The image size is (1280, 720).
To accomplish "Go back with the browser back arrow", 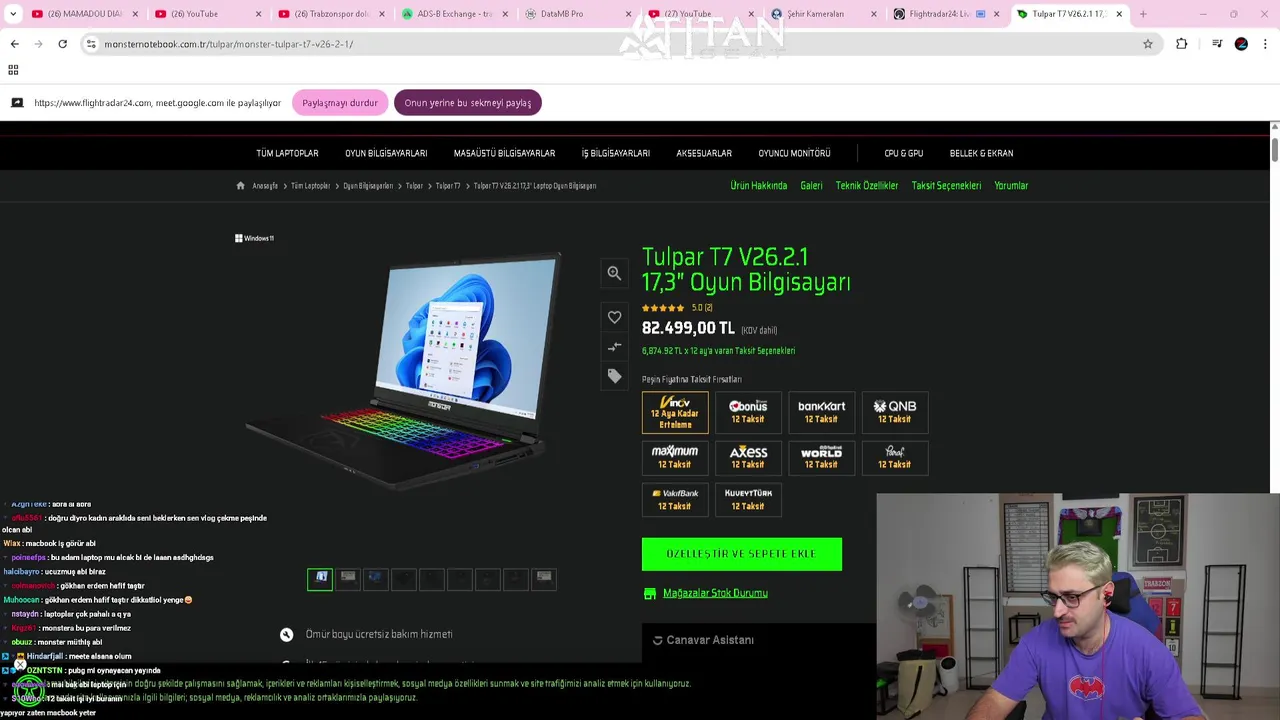I will [x=14, y=44].
